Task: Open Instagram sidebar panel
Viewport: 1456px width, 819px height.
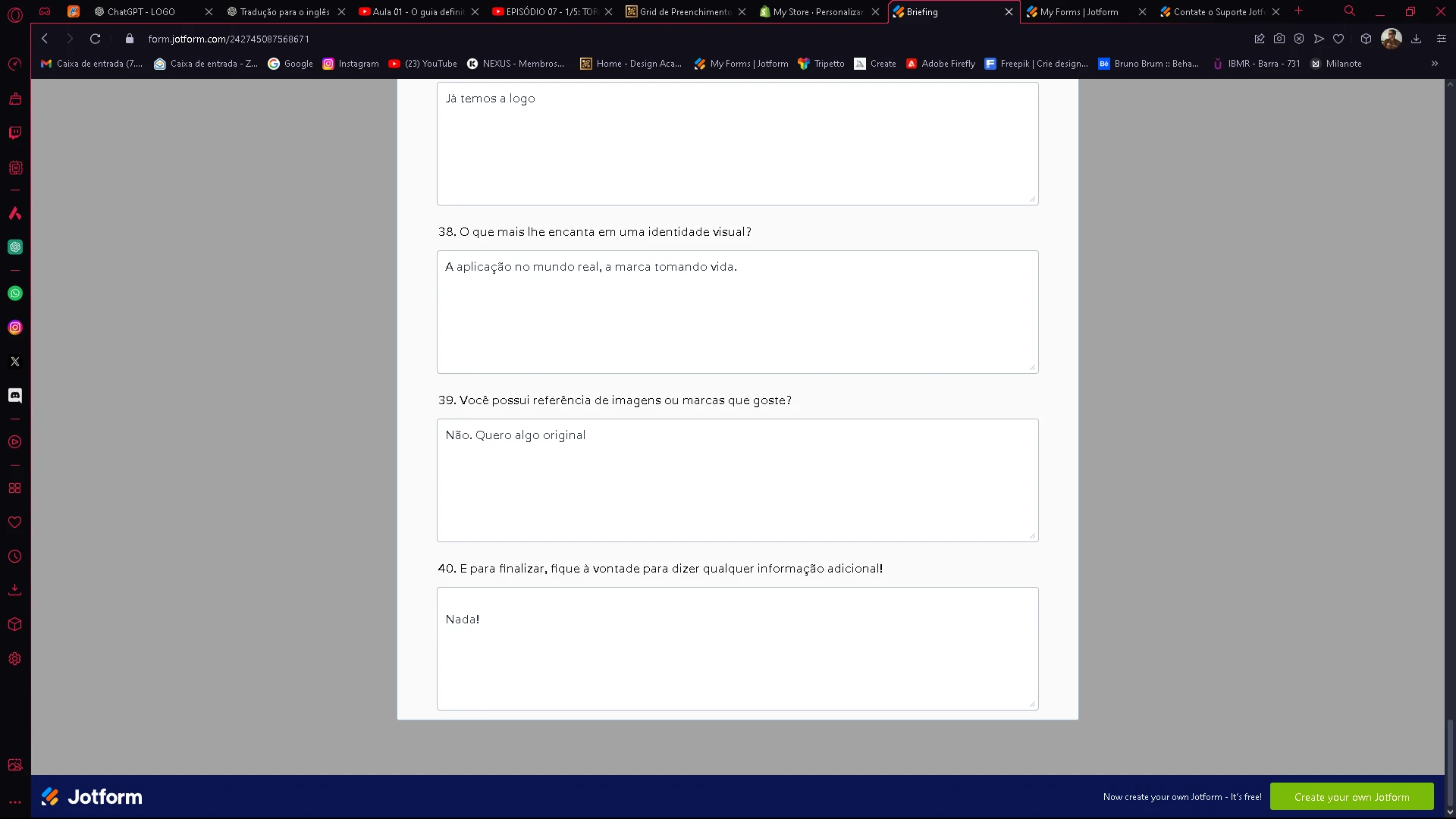Action: pos(15,327)
